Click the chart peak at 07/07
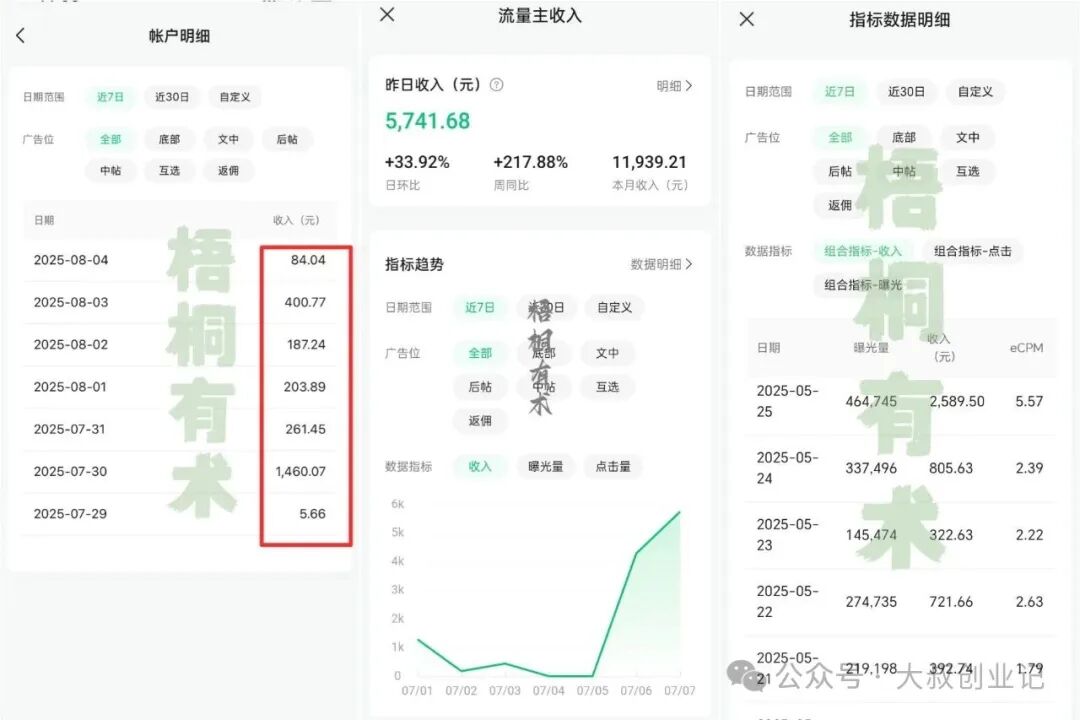 pos(680,512)
